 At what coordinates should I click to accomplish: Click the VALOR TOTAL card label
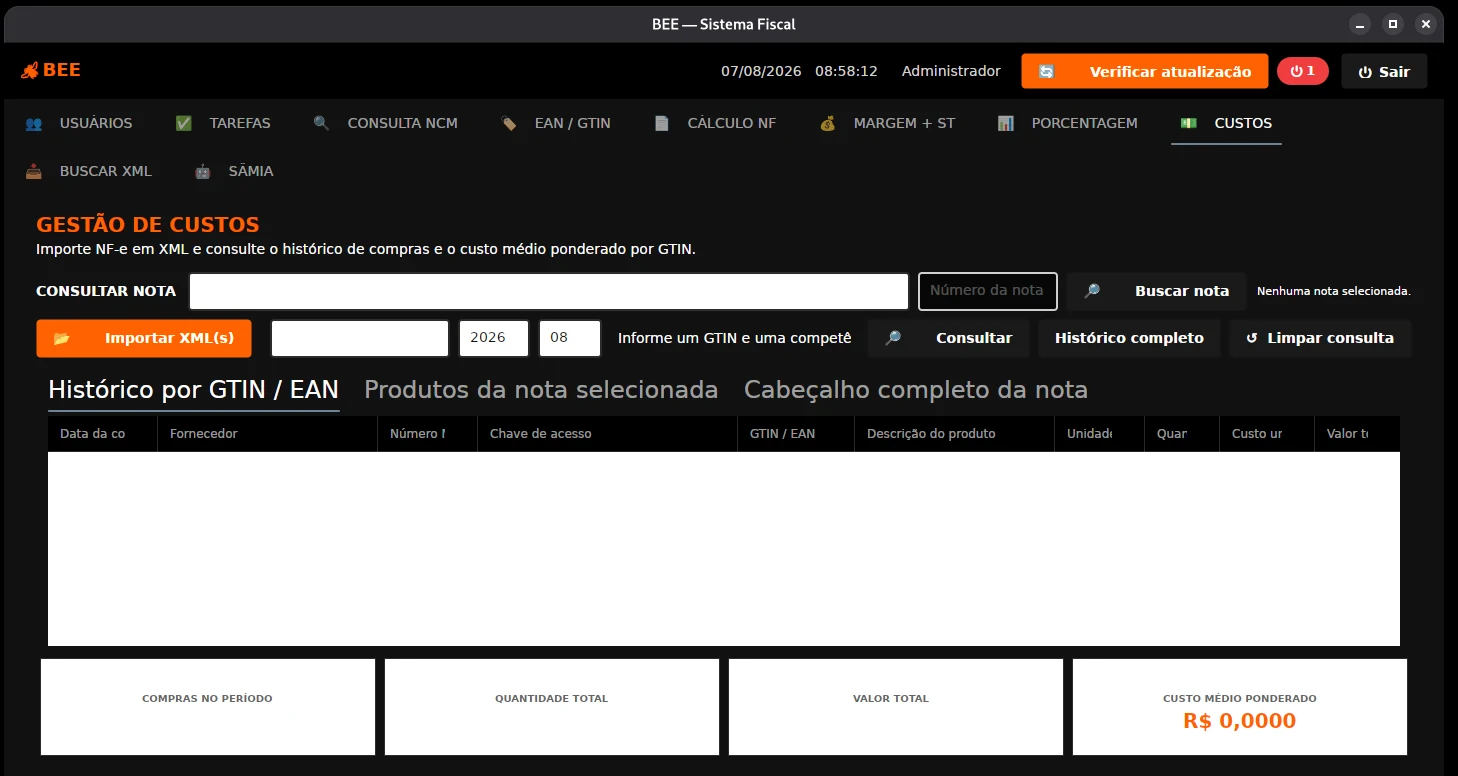click(x=891, y=699)
